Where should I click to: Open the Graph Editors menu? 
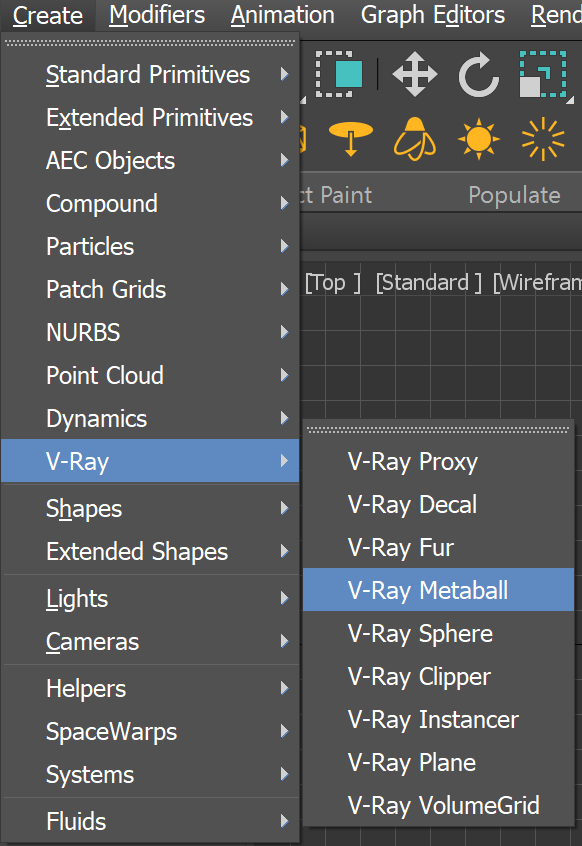click(432, 15)
